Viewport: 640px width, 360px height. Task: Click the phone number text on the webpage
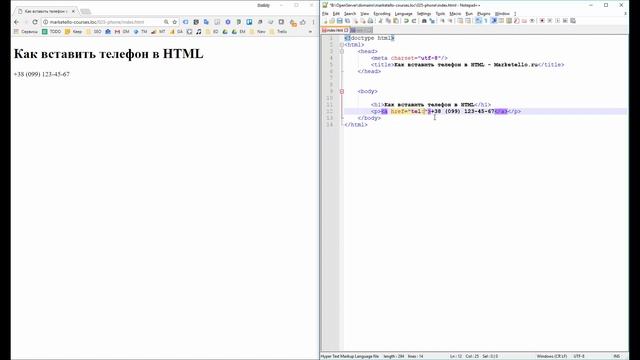point(42,74)
